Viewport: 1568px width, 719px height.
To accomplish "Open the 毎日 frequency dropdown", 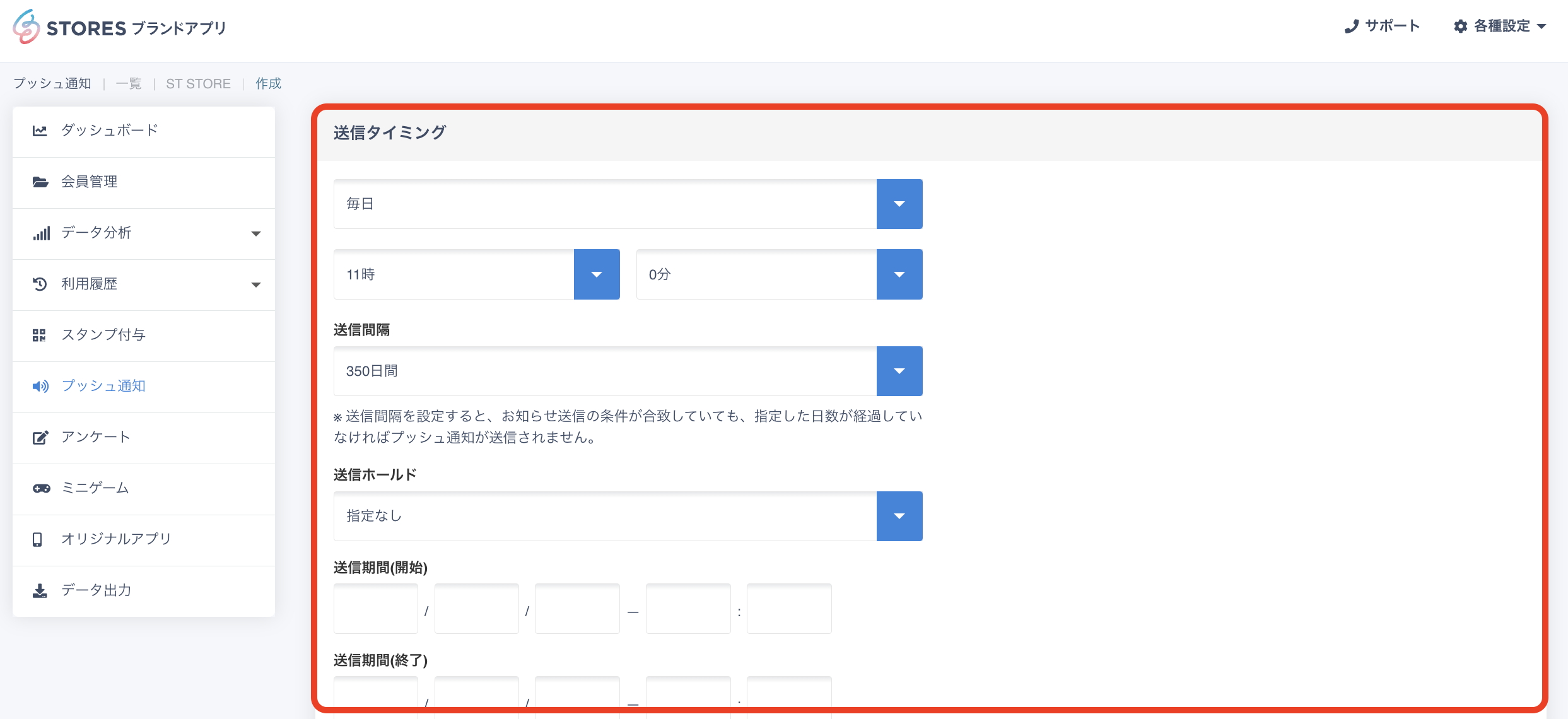I will [899, 204].
